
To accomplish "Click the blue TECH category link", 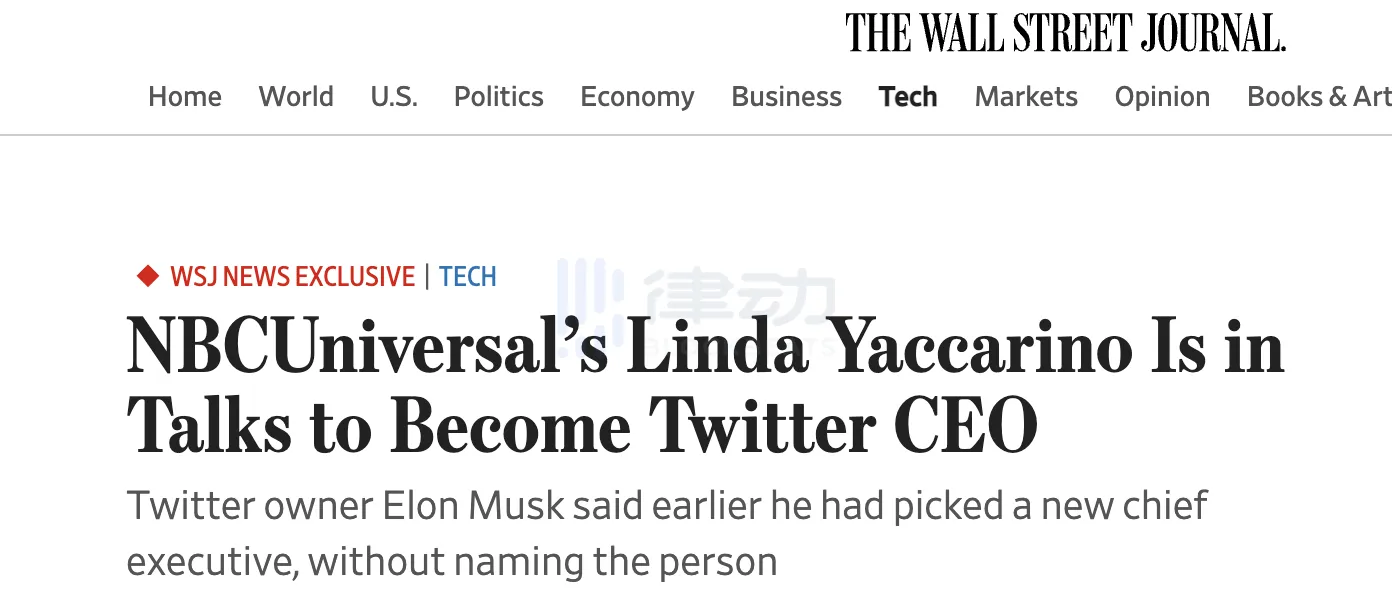I will [x=468, y=277].
